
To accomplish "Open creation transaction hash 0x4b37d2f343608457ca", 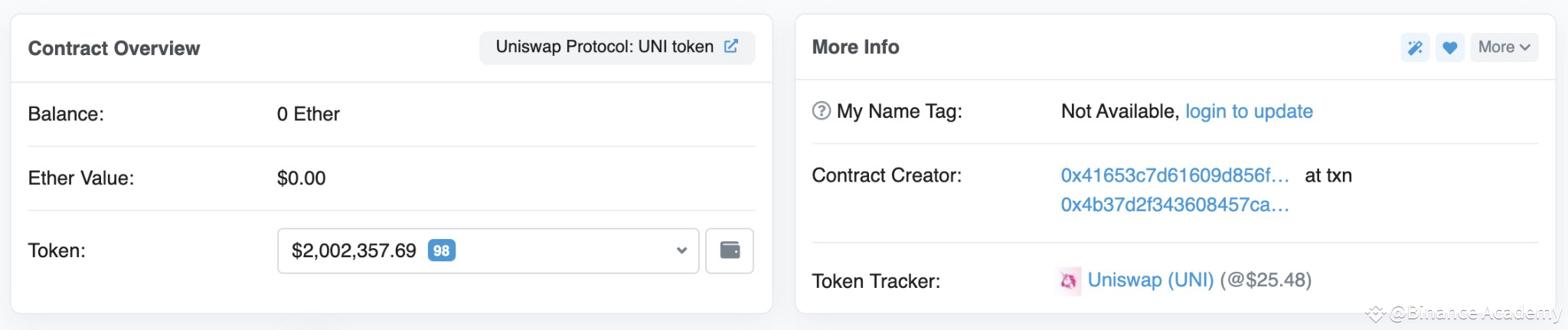I will (x=1174, y=204).
